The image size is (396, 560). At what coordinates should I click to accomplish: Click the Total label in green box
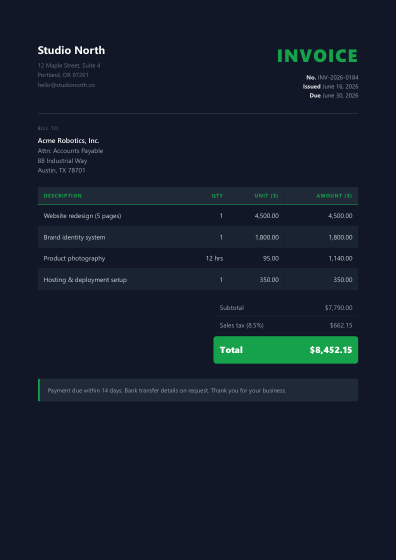pos(231,350)
